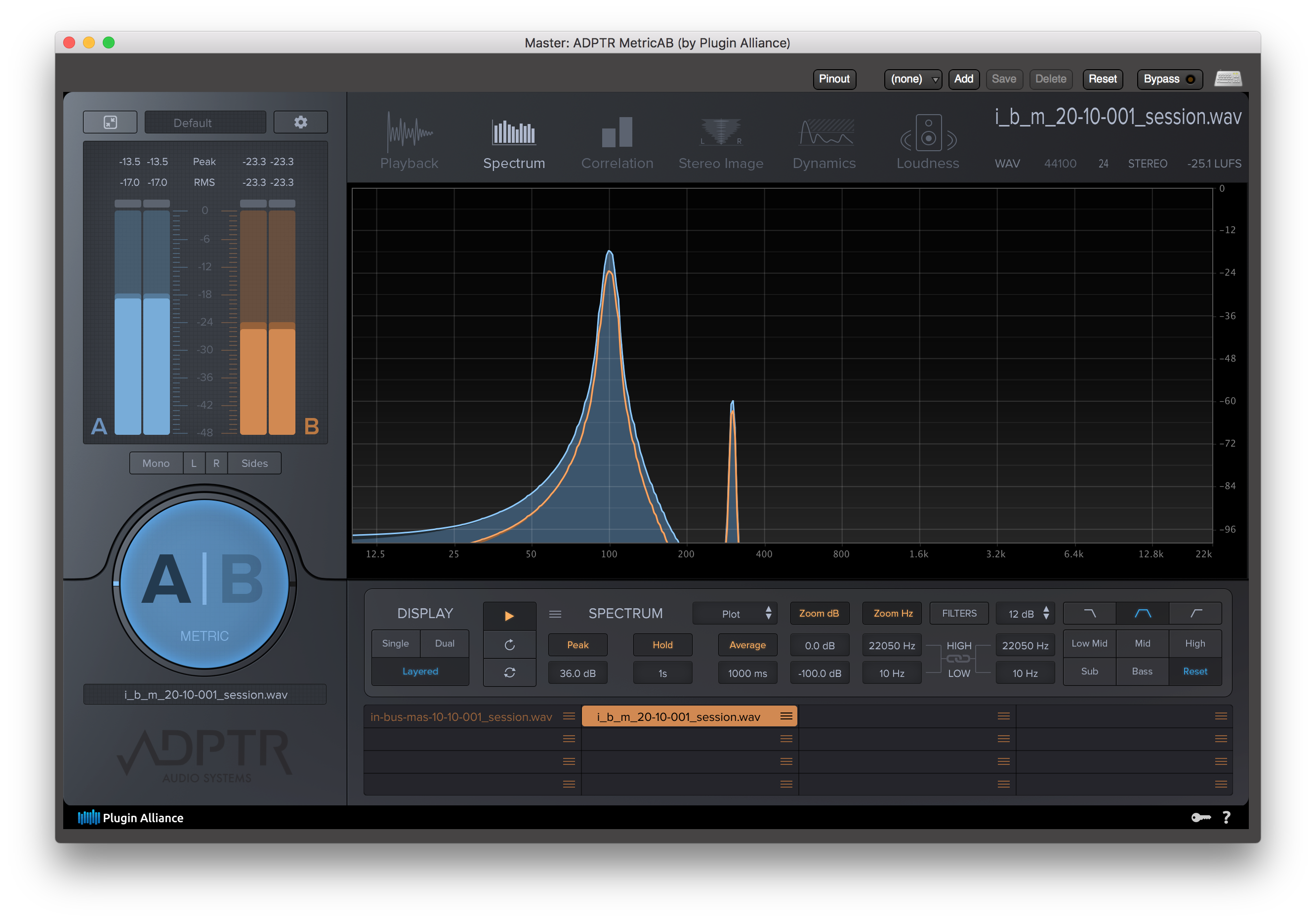
Task: Click the two-arrow loop sync icon
Action: [509, 672]
